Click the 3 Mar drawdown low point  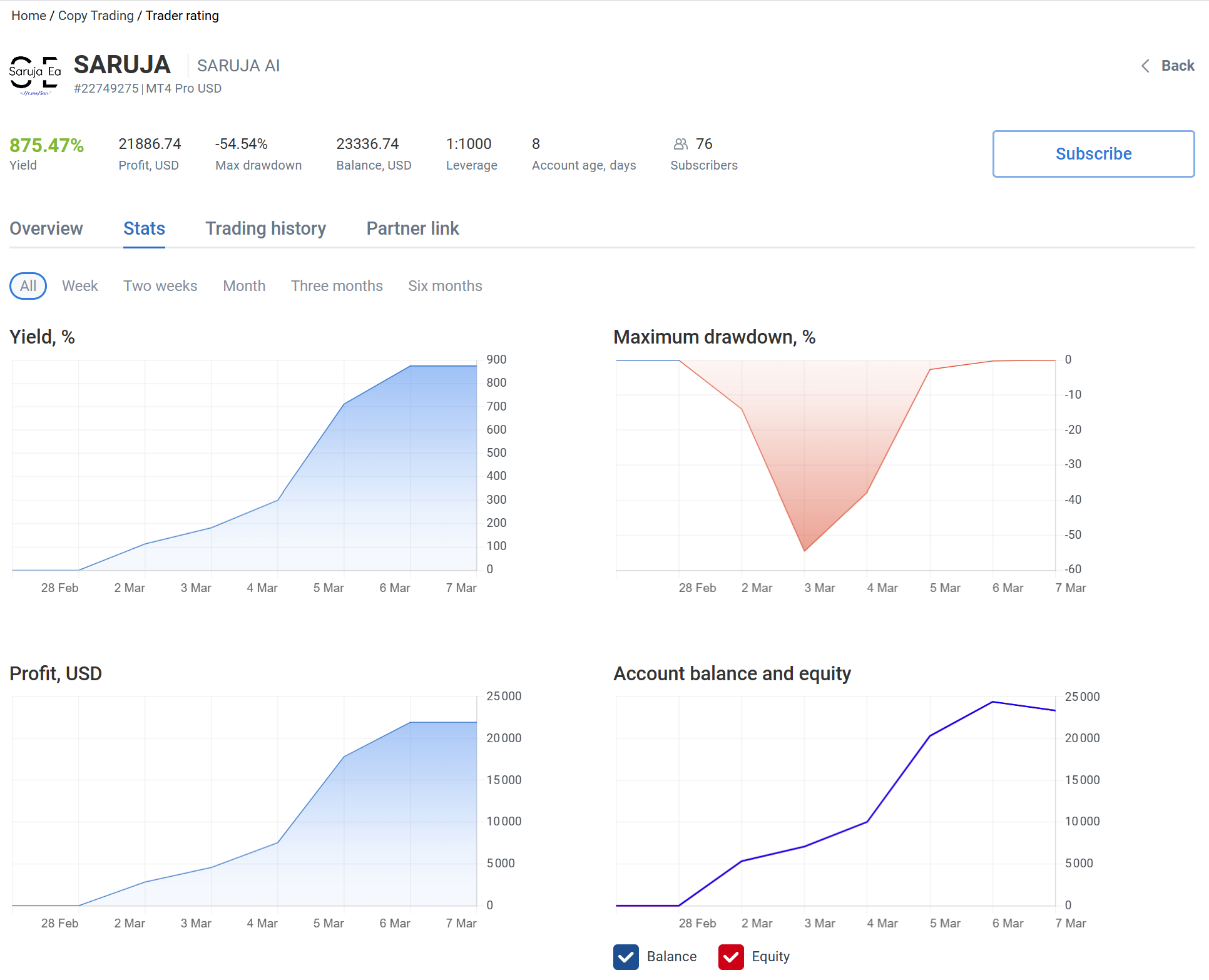click(804, 551)
